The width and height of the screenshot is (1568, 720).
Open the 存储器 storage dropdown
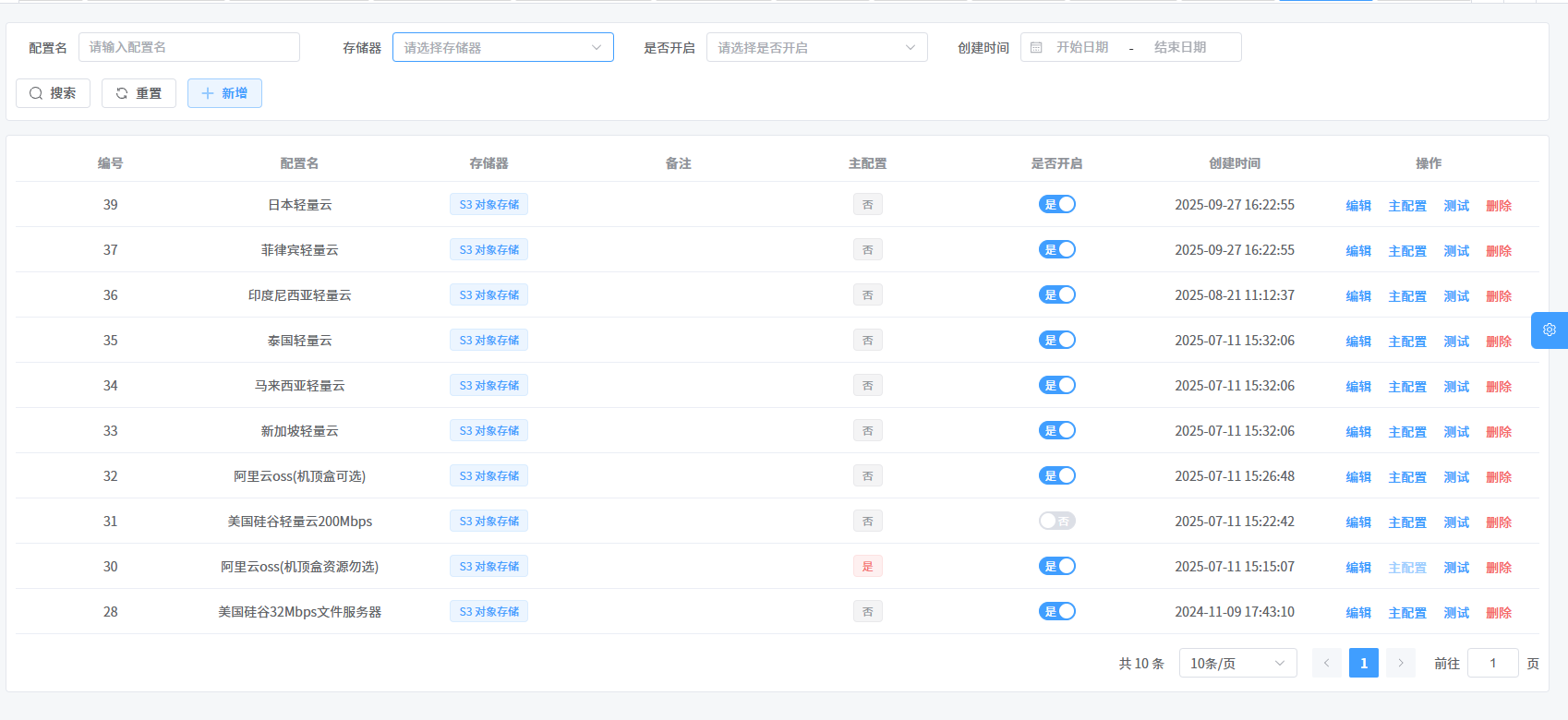503,47
